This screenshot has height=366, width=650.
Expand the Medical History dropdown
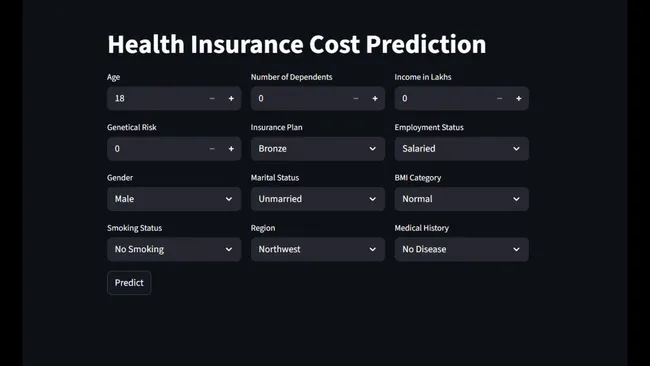[461, 249]
